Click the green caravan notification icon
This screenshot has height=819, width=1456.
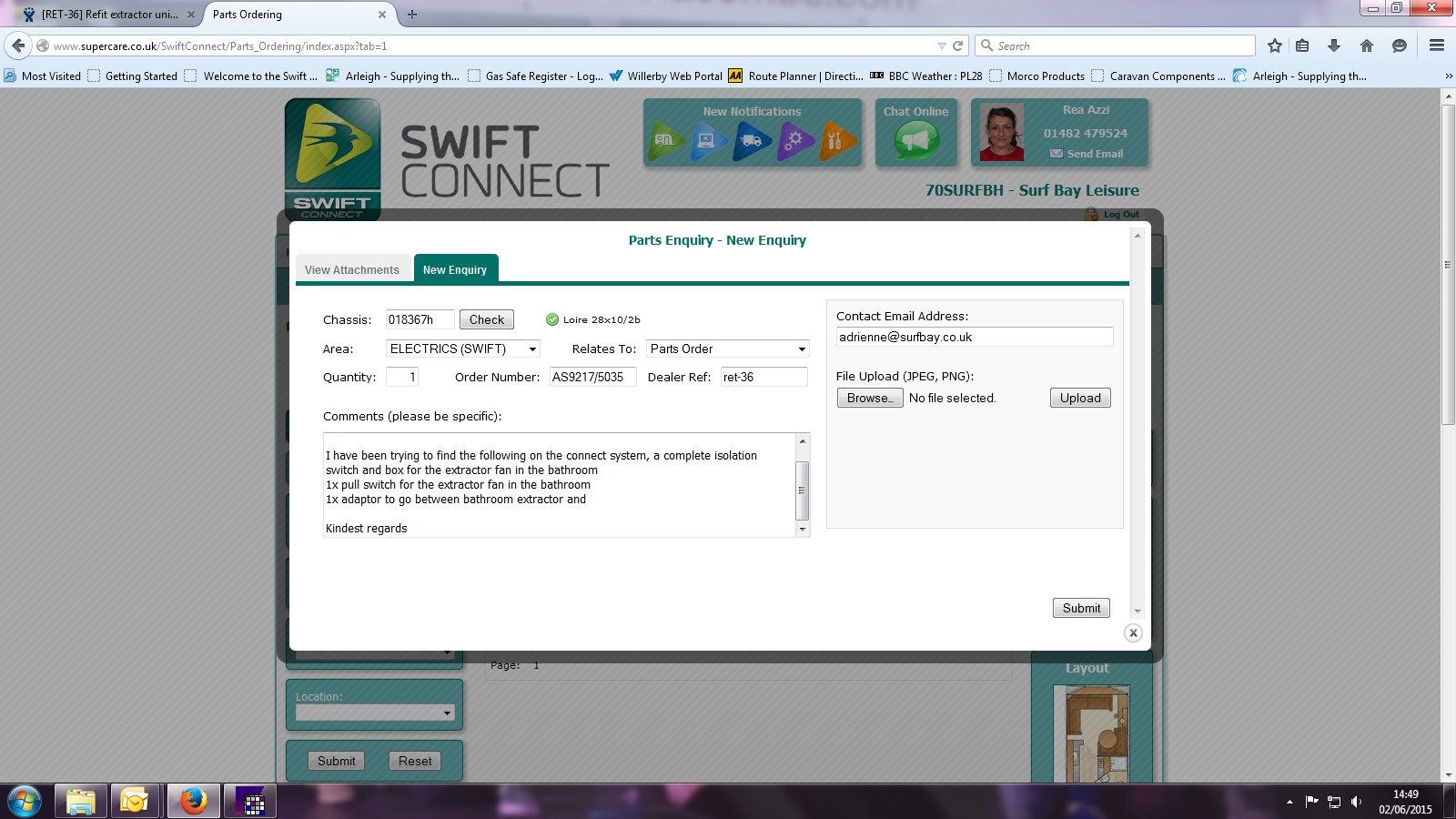pyautogui.click(x=667, y=140)
